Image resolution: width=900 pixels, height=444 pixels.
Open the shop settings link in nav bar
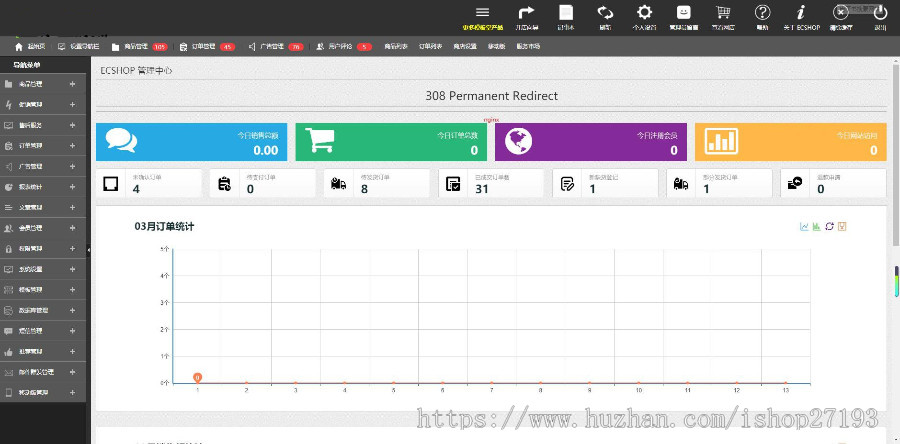pyautogui.click(x=465, y=47)
